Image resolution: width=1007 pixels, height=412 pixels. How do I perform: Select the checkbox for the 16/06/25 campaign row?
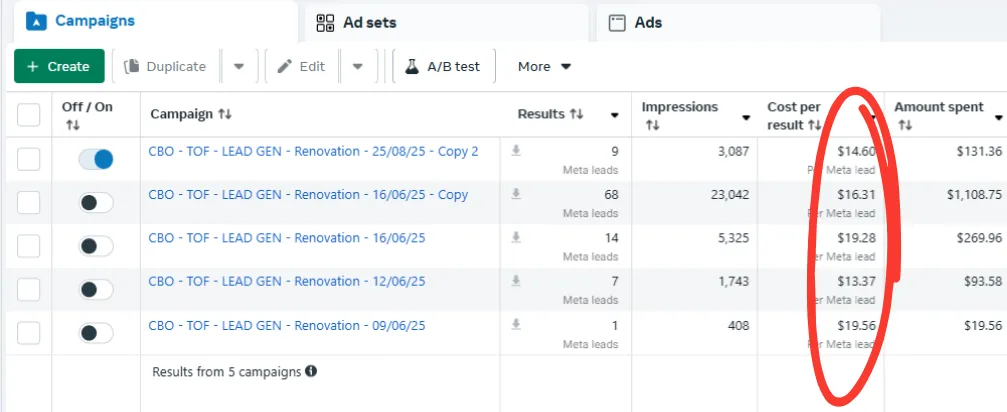click(x=29, y=246)
